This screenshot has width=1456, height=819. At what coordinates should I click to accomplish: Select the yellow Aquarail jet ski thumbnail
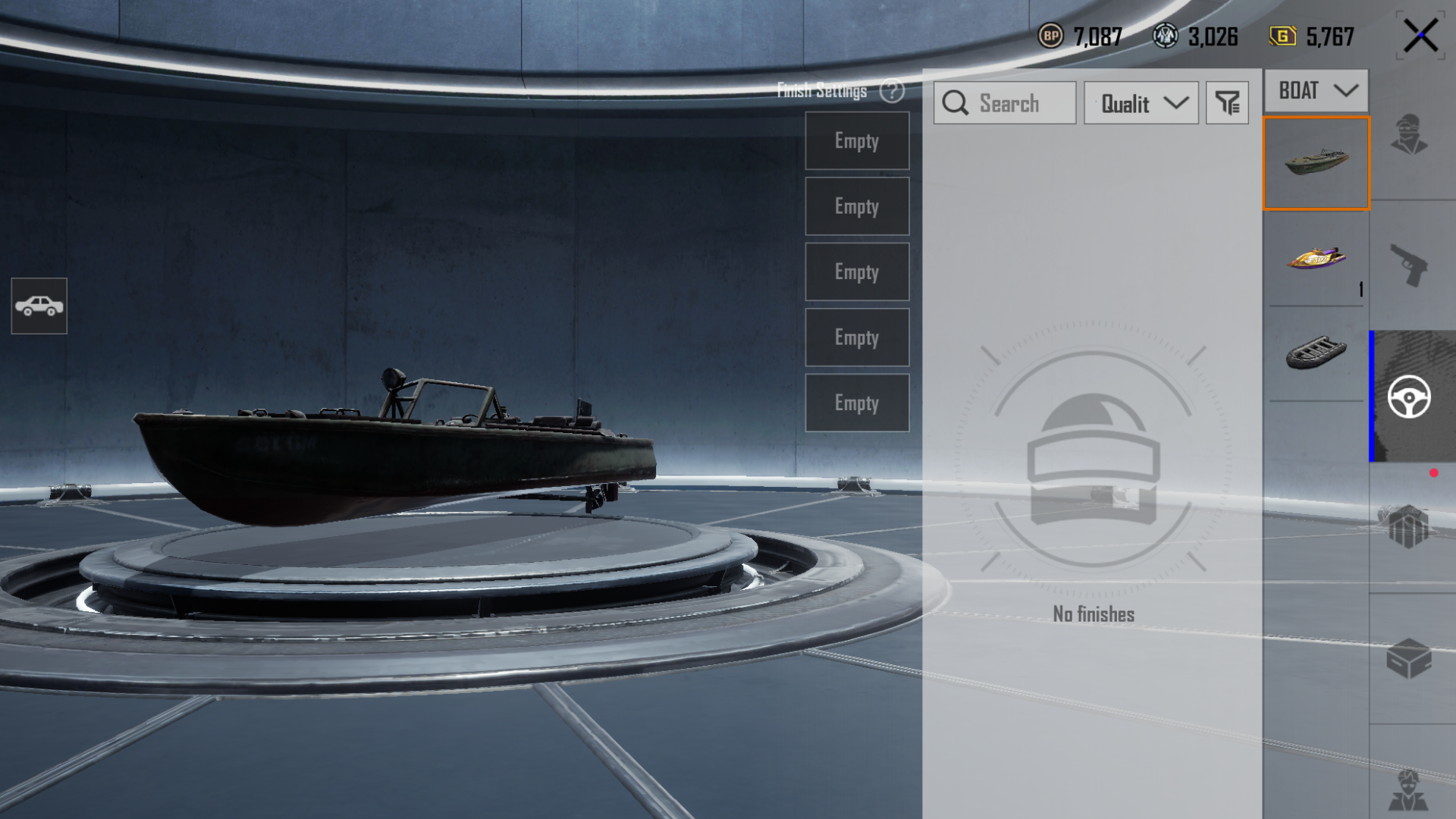coord(1316,259)
